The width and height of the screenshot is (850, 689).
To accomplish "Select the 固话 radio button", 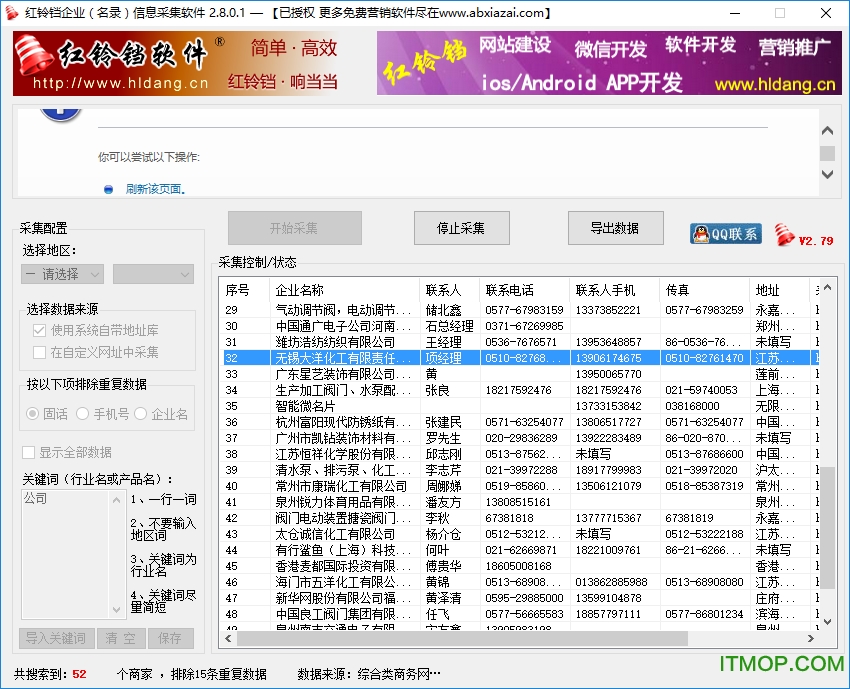I will click(x=33, y=414).
